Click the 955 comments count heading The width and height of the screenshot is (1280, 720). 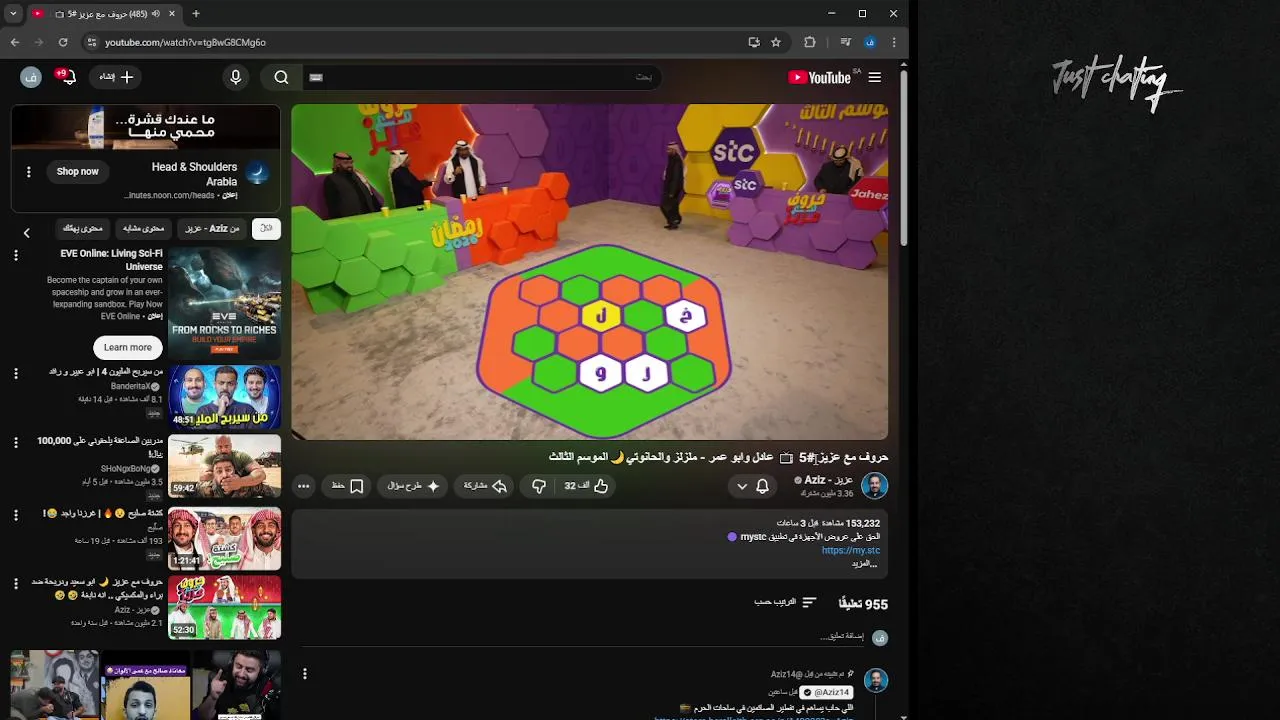863,604
